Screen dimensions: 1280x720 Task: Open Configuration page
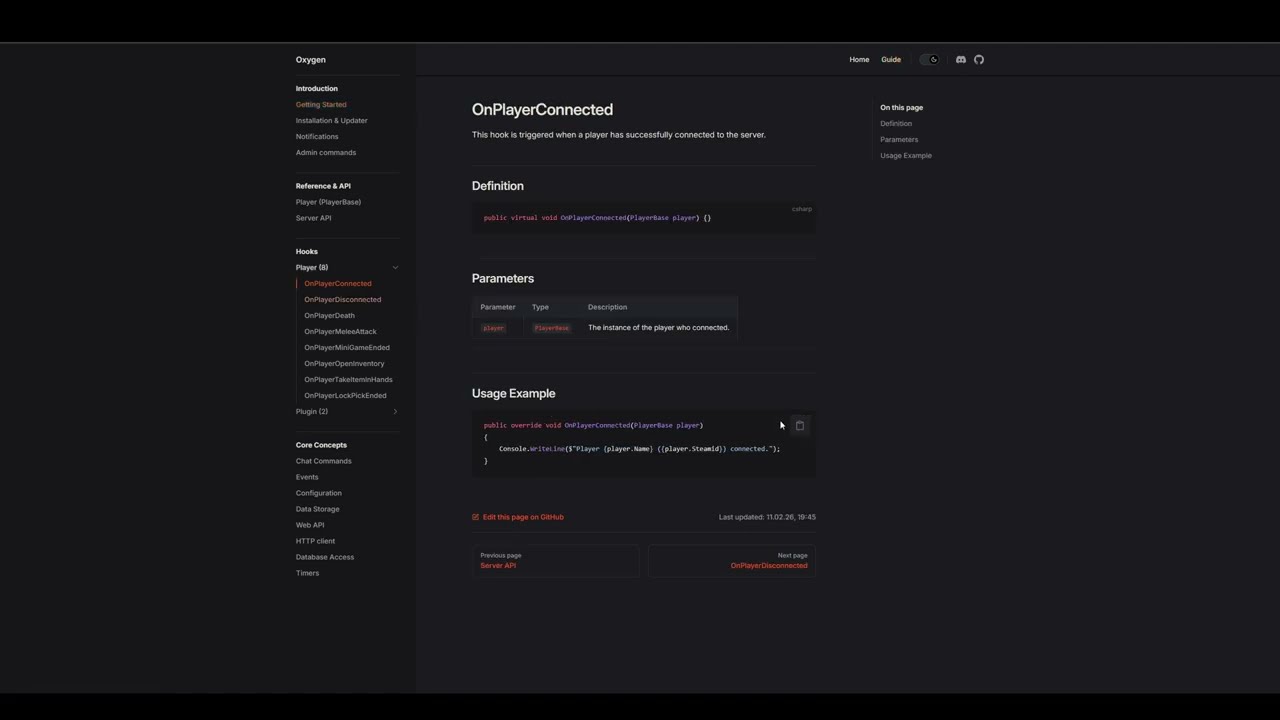coord(319,493)
